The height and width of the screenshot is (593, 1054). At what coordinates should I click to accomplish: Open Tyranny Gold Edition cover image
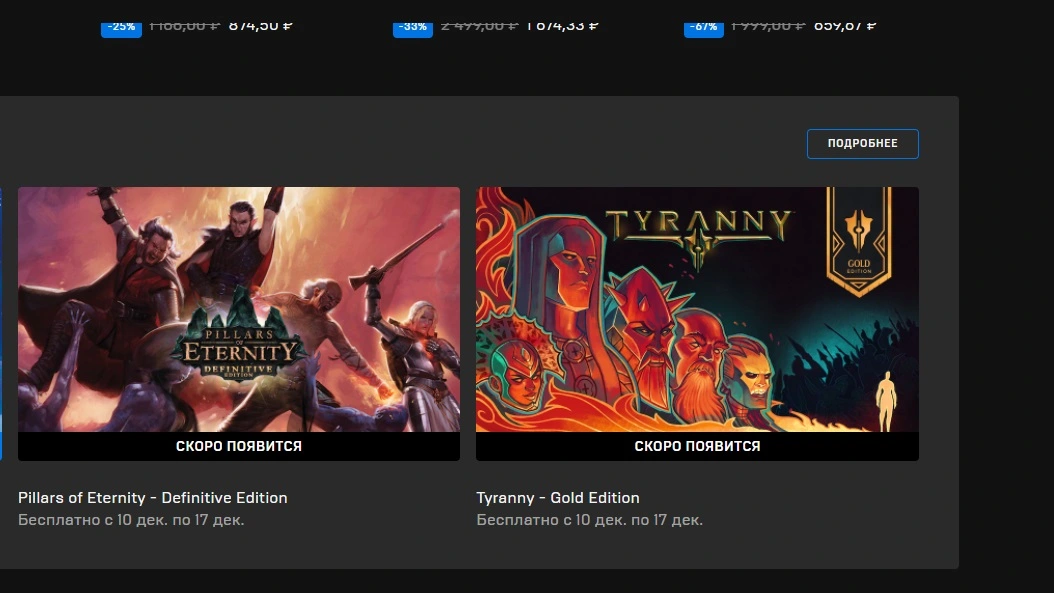point(697,309)
